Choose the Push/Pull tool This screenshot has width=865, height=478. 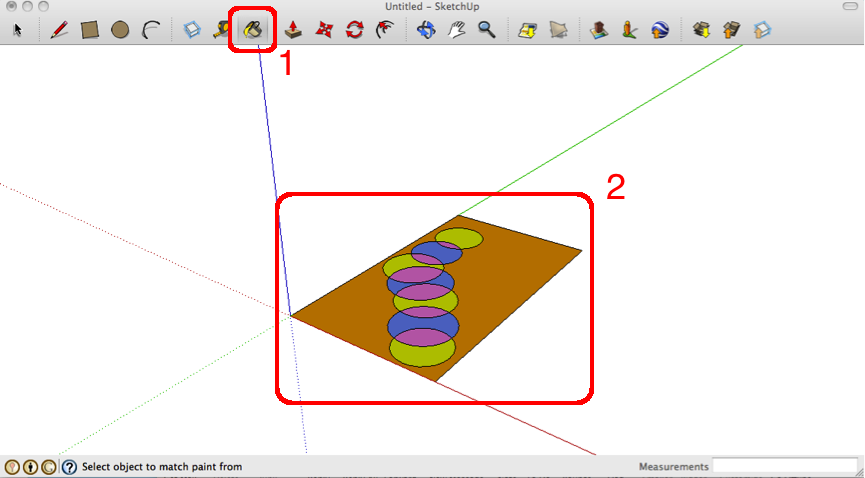pos(293,30)
